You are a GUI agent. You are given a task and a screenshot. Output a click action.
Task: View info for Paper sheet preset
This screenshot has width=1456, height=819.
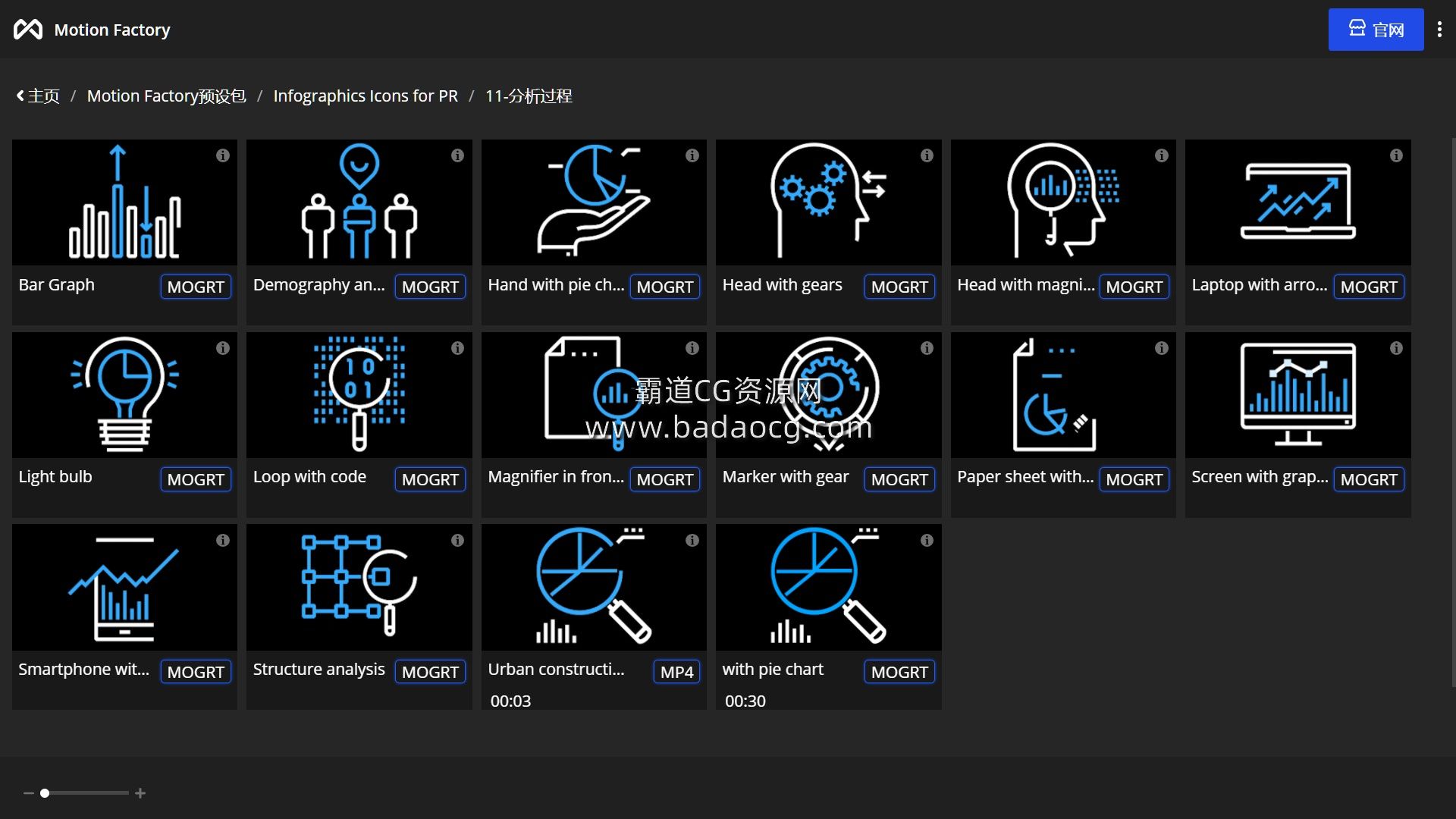pyautogui.click(x=1161, y=348)
